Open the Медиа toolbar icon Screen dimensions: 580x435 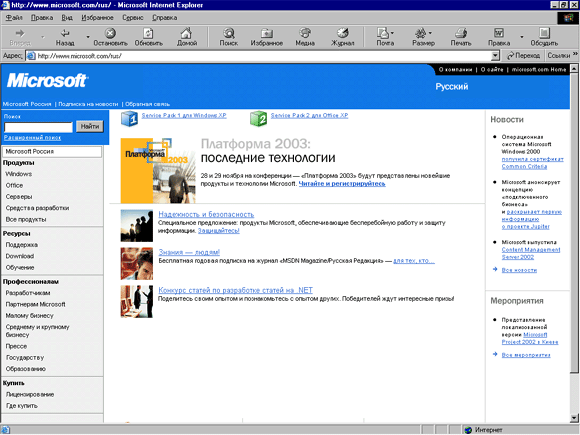[305, 33]
